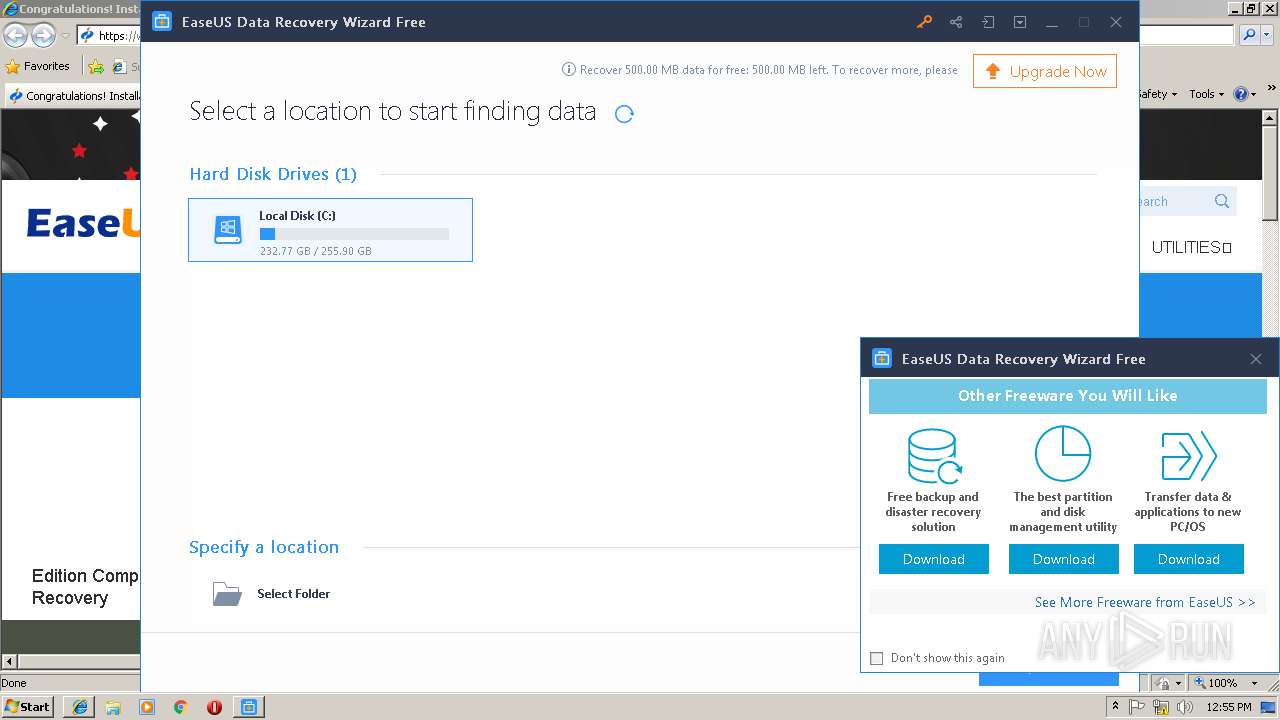The height and width of the screenshot is (720, 1280).
Task: Open the Windows Start menu
Action: 27,706
